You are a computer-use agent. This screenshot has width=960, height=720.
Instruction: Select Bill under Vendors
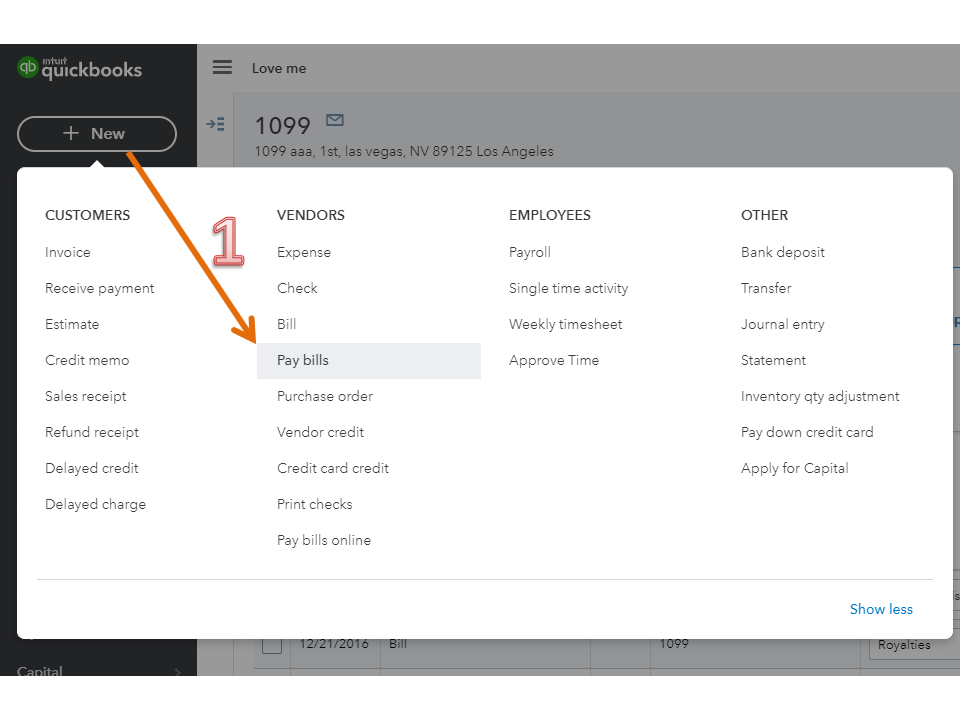pyautogui.click(x=287, y=324)
